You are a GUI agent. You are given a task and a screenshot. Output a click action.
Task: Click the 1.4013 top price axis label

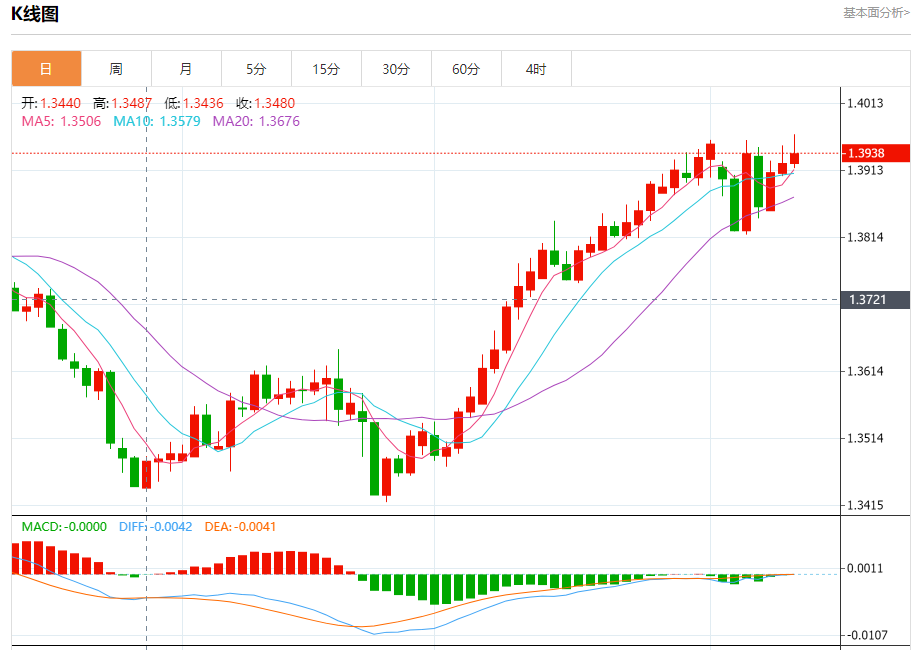coord(865,103)
